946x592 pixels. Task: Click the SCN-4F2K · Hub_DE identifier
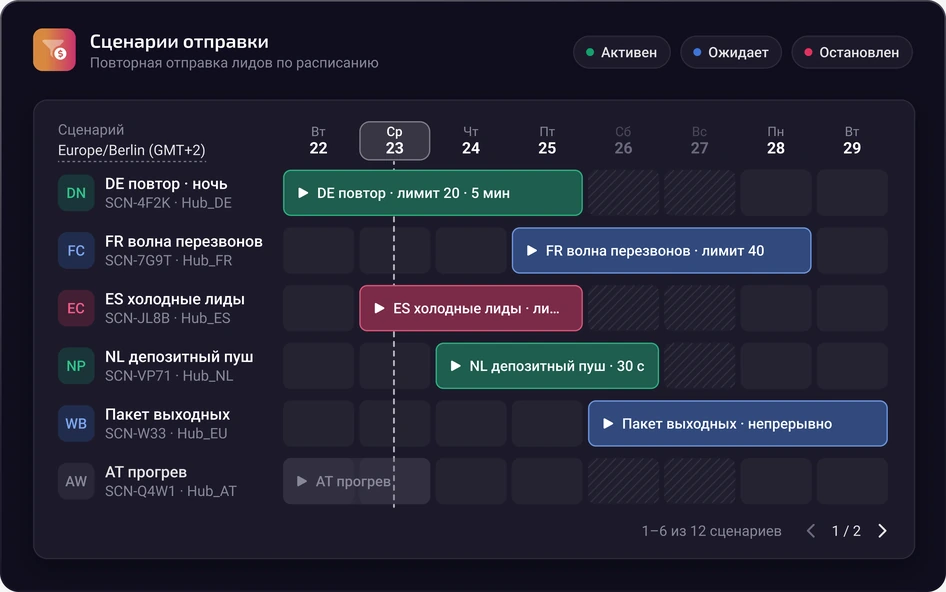pyautogui.click(x=168, y=203)
